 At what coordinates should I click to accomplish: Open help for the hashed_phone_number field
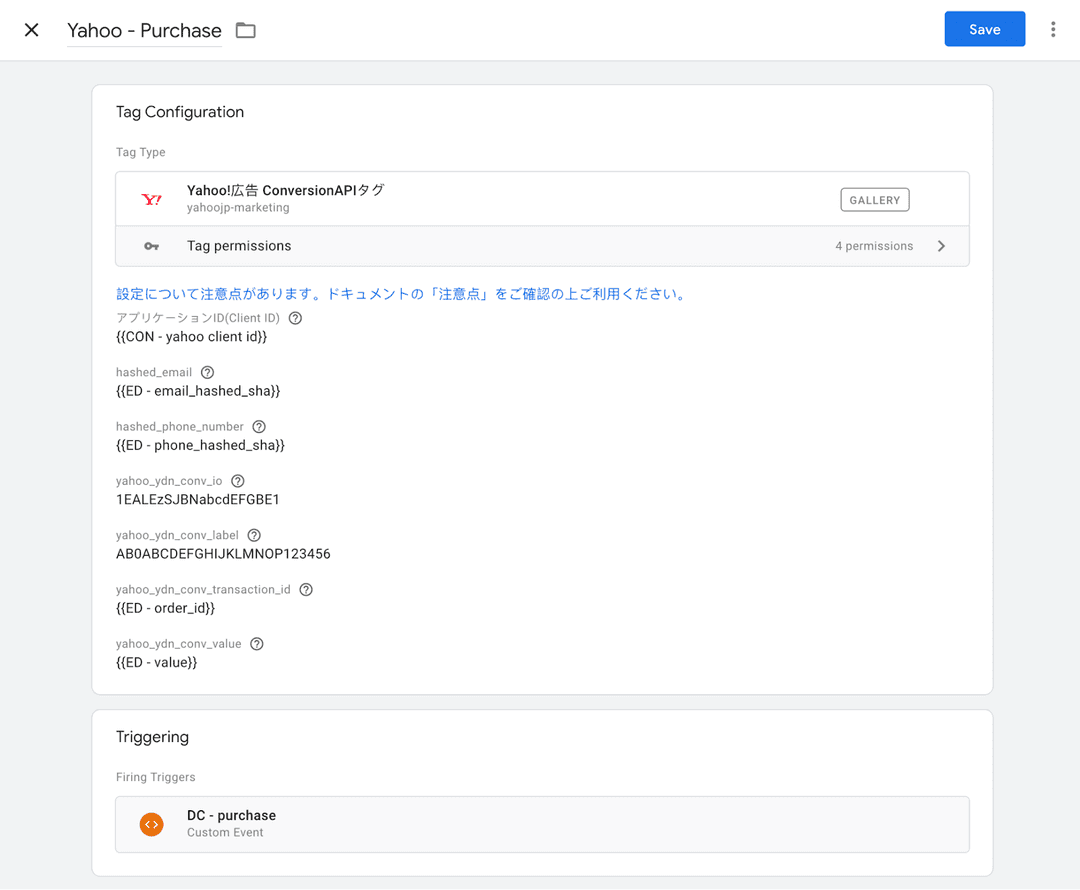[258, 426]
